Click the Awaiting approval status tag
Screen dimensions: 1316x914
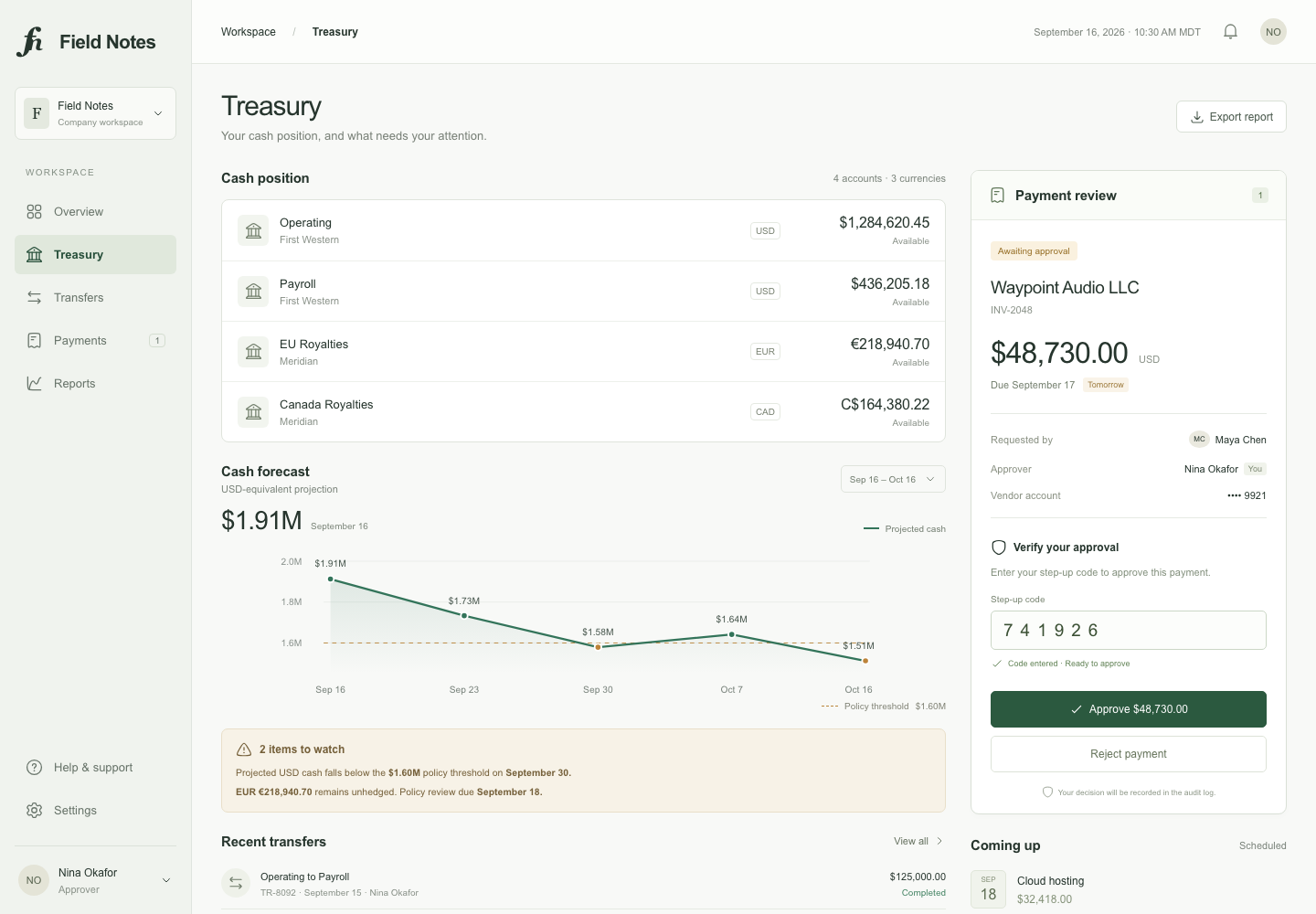(x=1034, y=251)
